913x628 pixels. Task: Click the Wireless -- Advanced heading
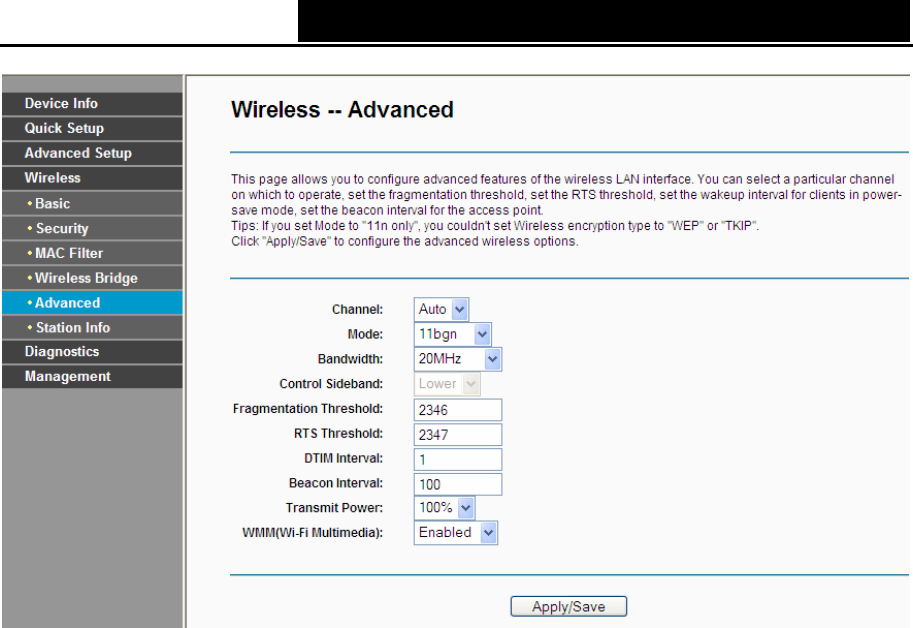click(x=342, y=110)
